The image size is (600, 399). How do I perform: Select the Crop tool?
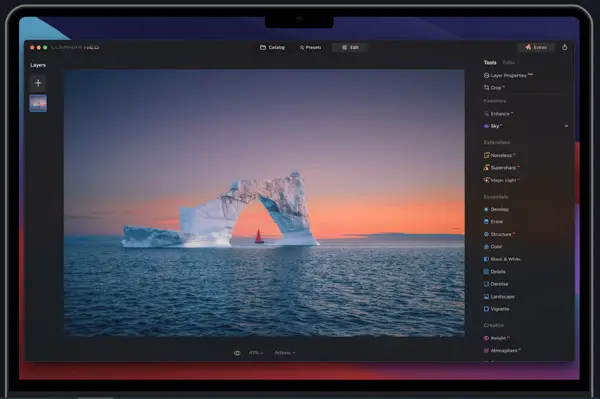(494, 88)
